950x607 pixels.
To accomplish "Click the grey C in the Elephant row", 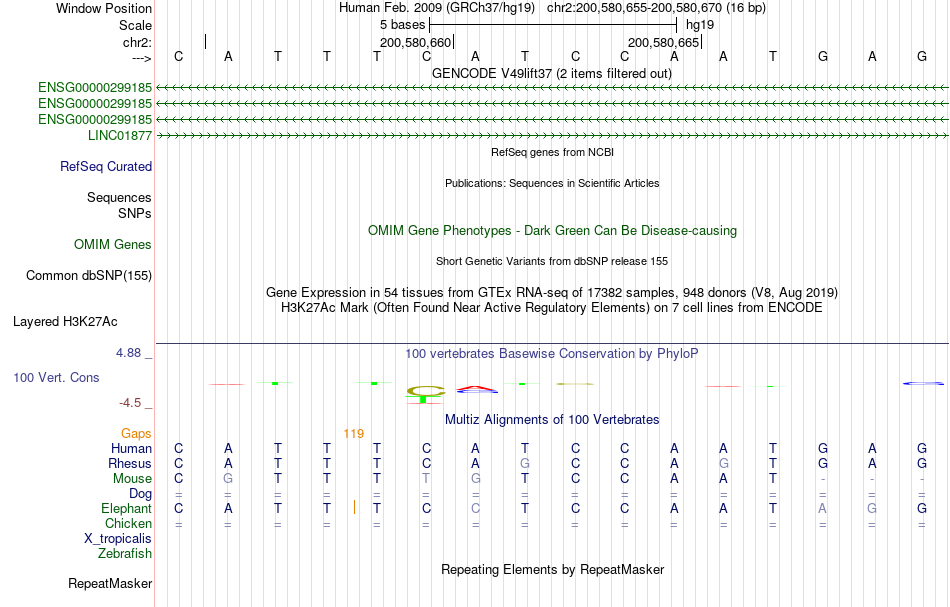I will coord(476,509).
